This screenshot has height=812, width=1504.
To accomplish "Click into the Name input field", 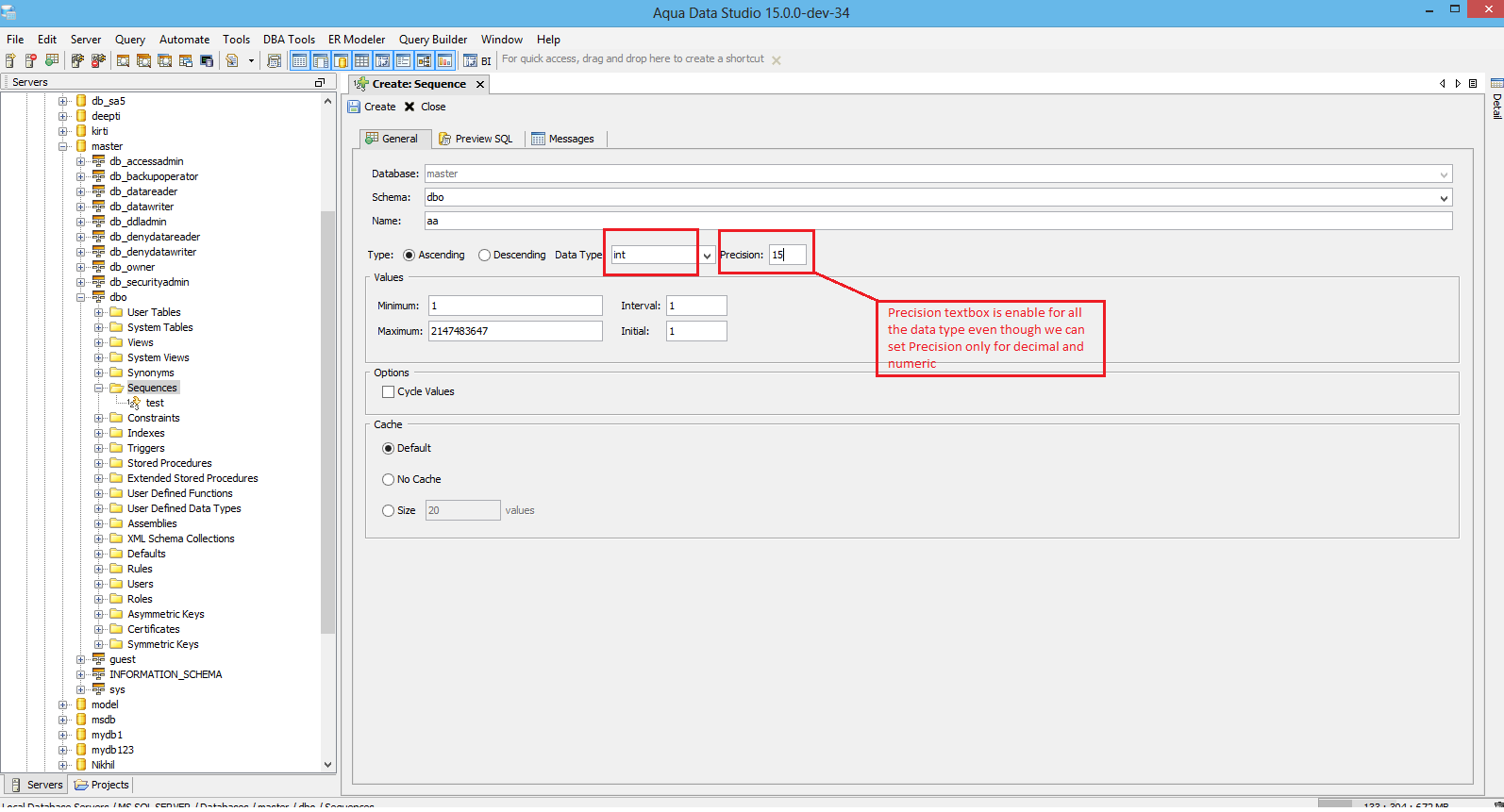I will point(938,221).
